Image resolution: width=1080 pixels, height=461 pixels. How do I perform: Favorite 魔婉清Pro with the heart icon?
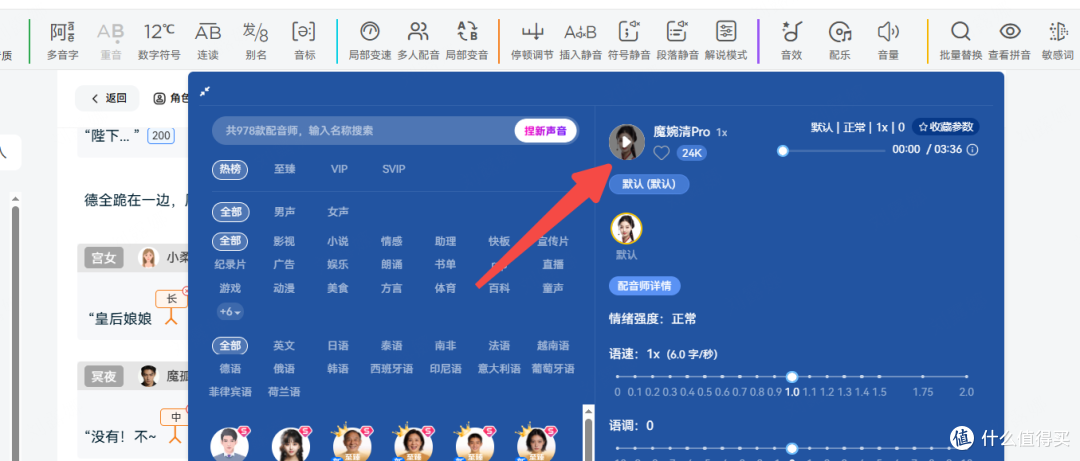click(x=661, y=153)
